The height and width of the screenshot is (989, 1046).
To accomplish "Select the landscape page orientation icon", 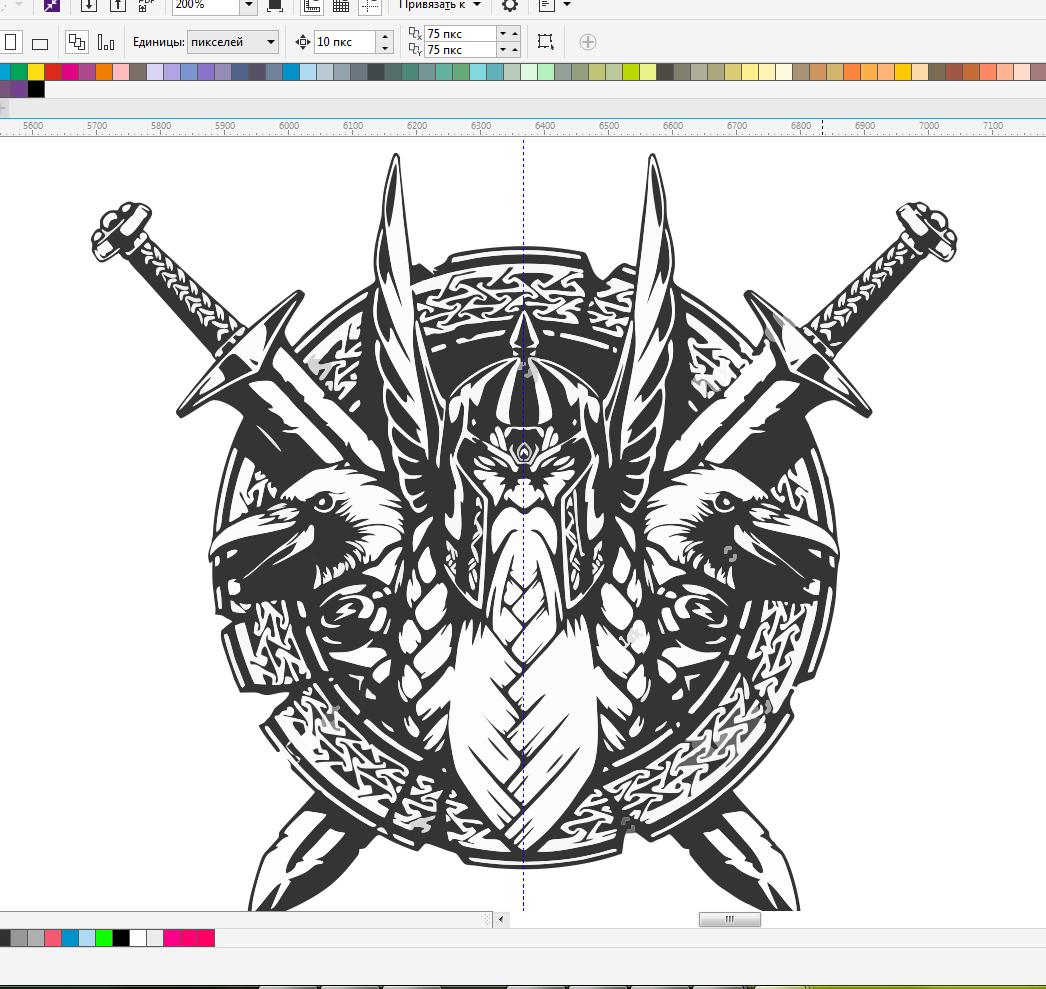I will pos(40,43).
